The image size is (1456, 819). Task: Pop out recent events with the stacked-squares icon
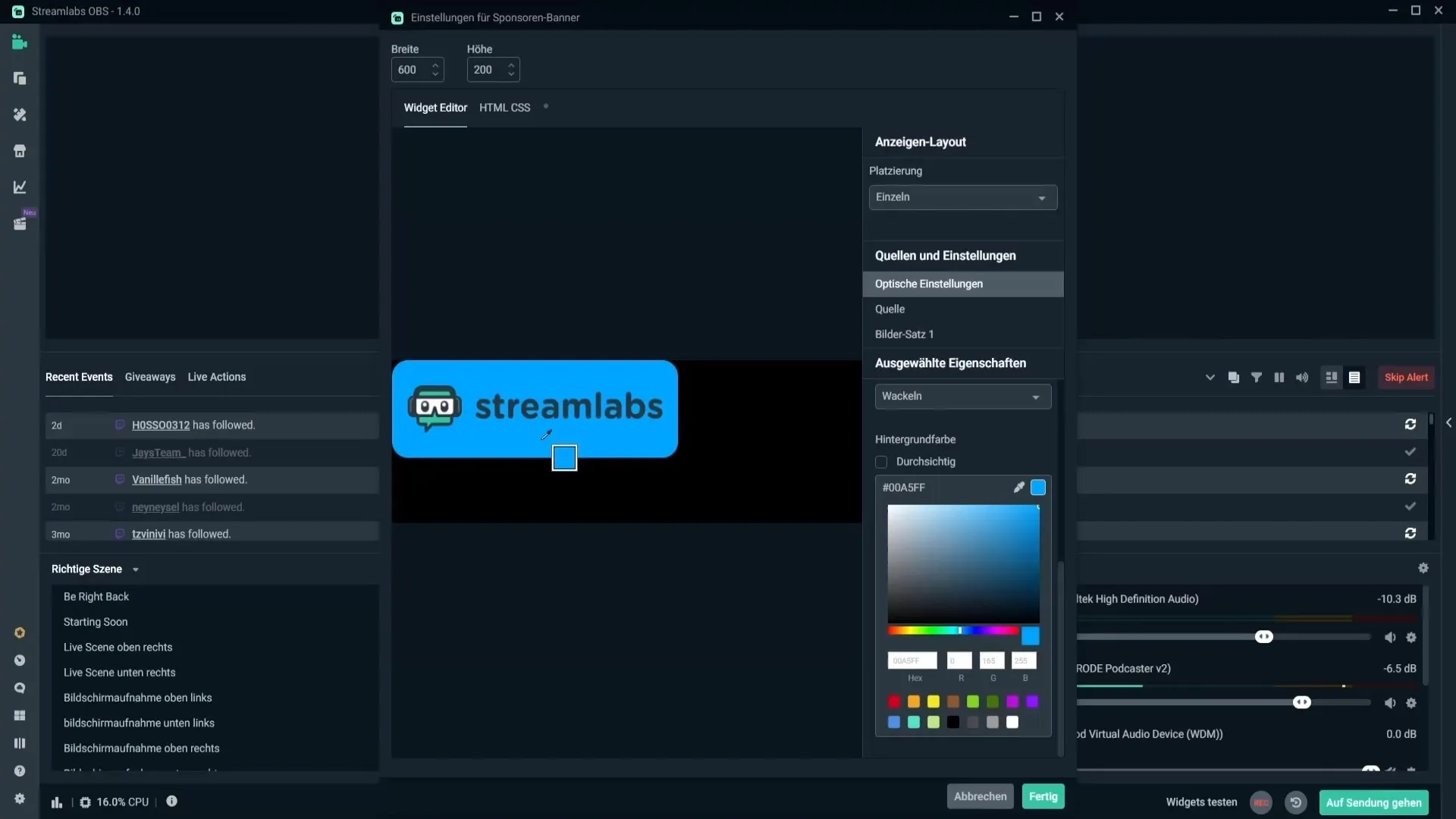point(1234,378)
